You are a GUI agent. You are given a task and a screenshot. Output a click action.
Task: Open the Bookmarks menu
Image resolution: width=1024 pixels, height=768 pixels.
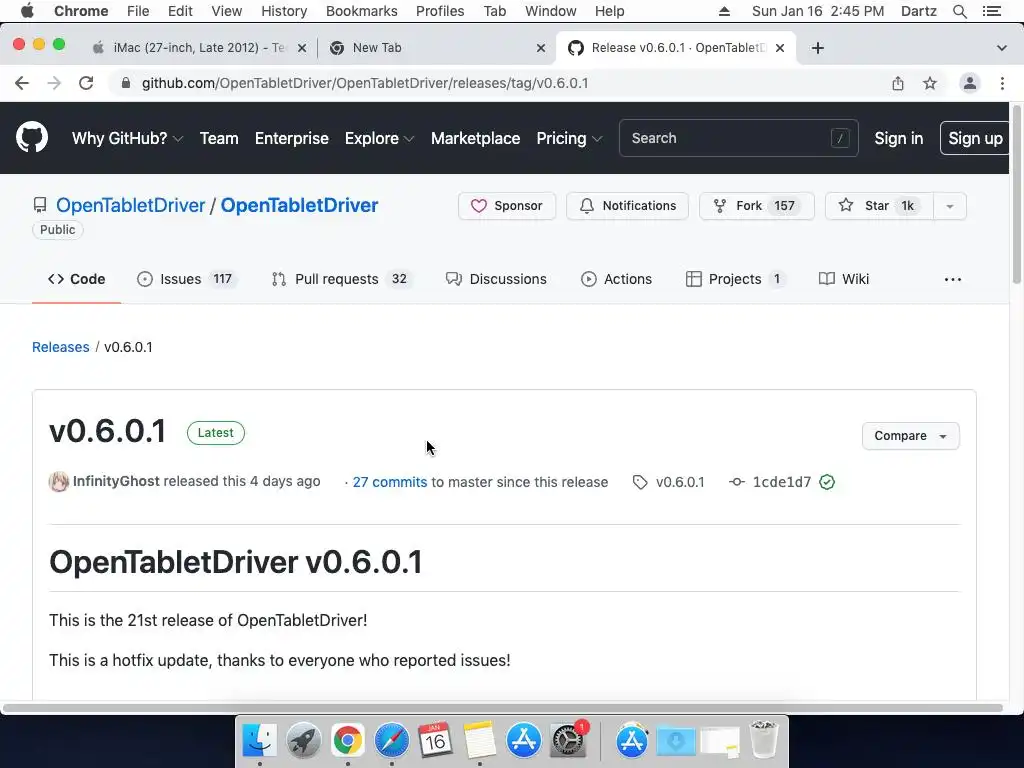tap(362, 11)
